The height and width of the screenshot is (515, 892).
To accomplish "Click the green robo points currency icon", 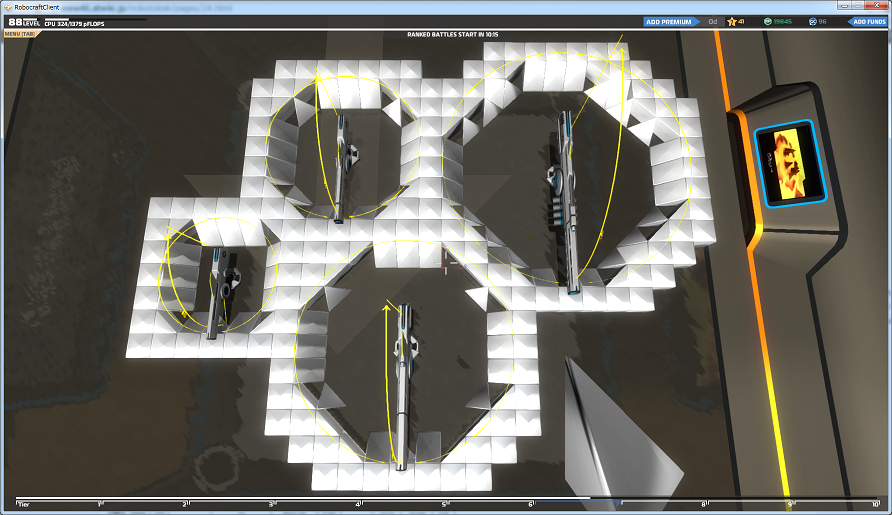I will point(767,22).
